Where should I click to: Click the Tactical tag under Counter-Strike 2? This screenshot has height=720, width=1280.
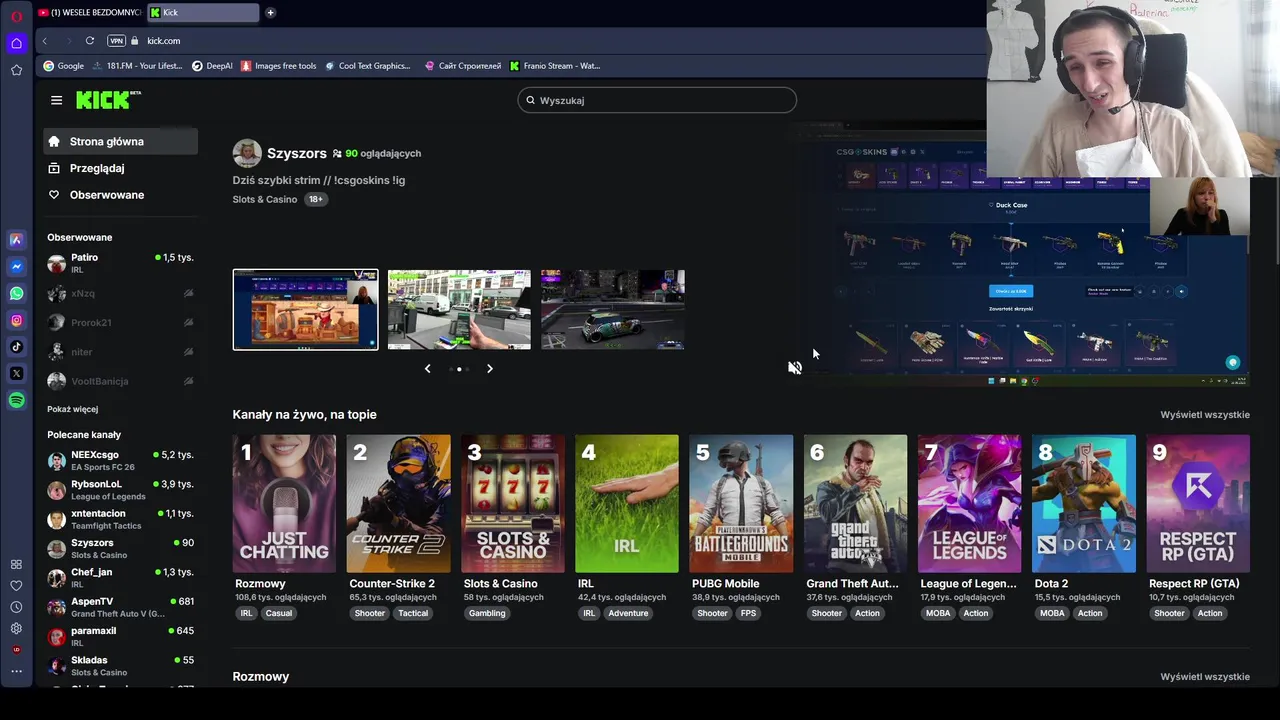[x=413, y=613]
